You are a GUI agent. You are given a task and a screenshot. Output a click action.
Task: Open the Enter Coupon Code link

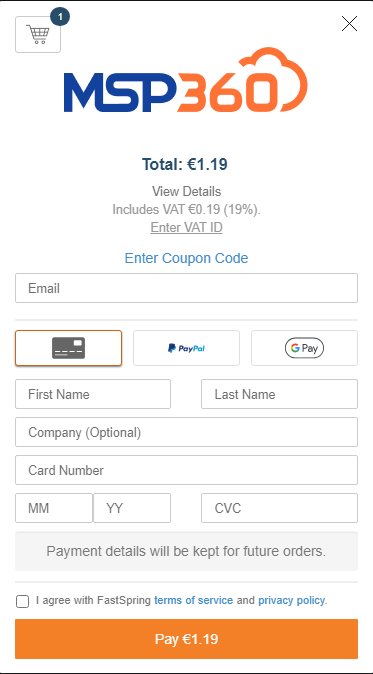(x=186, y=258)
